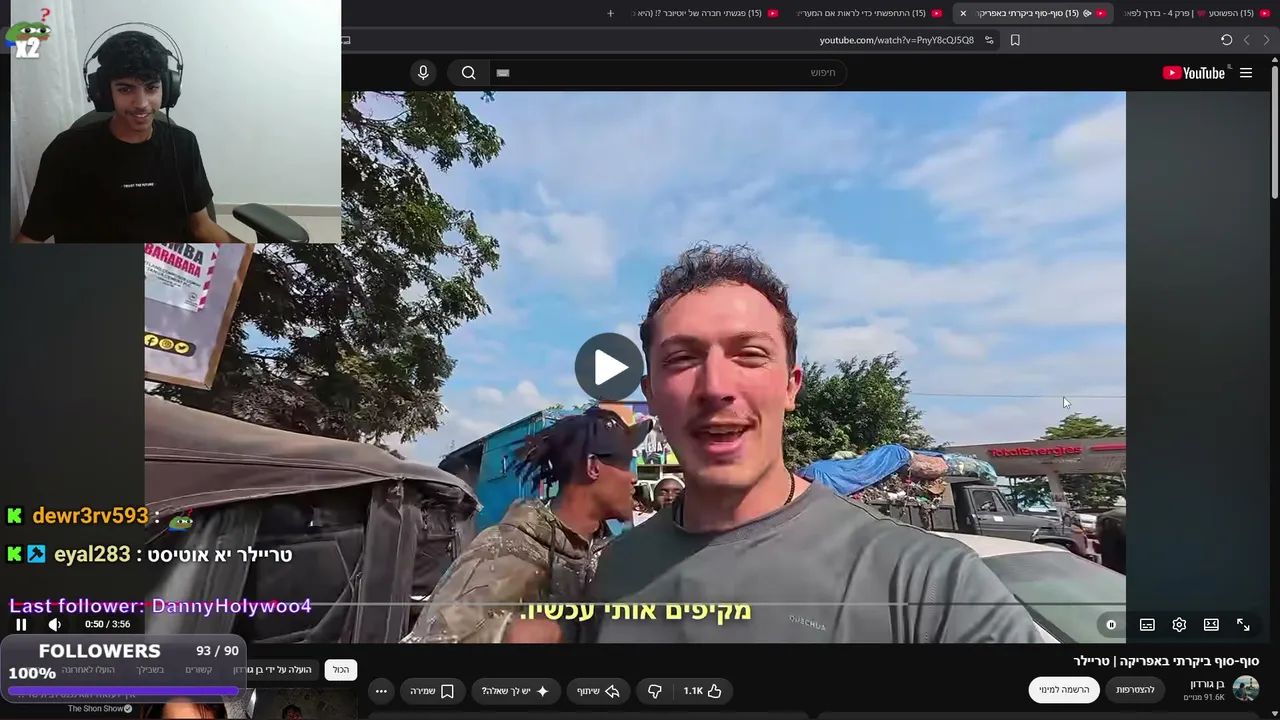1280x720 pixels.
Task: Go back with the browser arrow pointing left
Action: tap(1246, 40)
